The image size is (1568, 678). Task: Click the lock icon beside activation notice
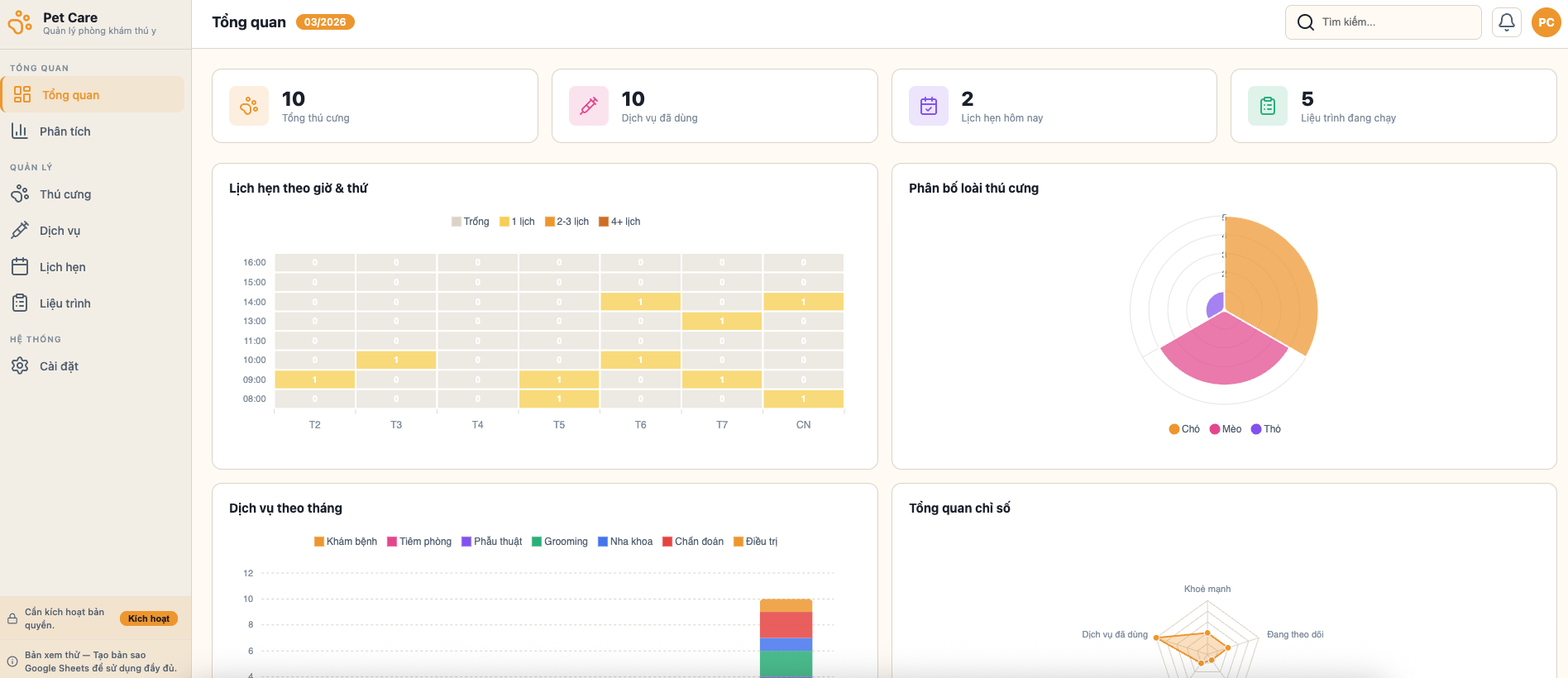click(12, 618)
